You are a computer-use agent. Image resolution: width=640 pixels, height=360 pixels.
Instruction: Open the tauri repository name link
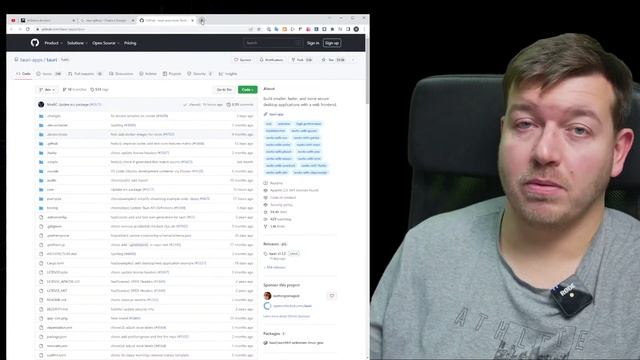pyautogui.click(x=52, y=60)
